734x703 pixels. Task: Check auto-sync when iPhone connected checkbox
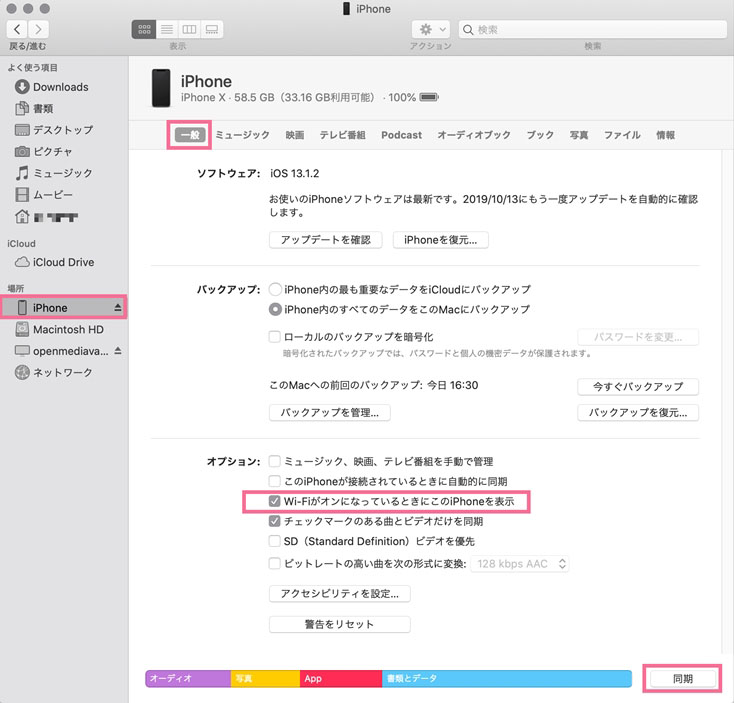275,481
